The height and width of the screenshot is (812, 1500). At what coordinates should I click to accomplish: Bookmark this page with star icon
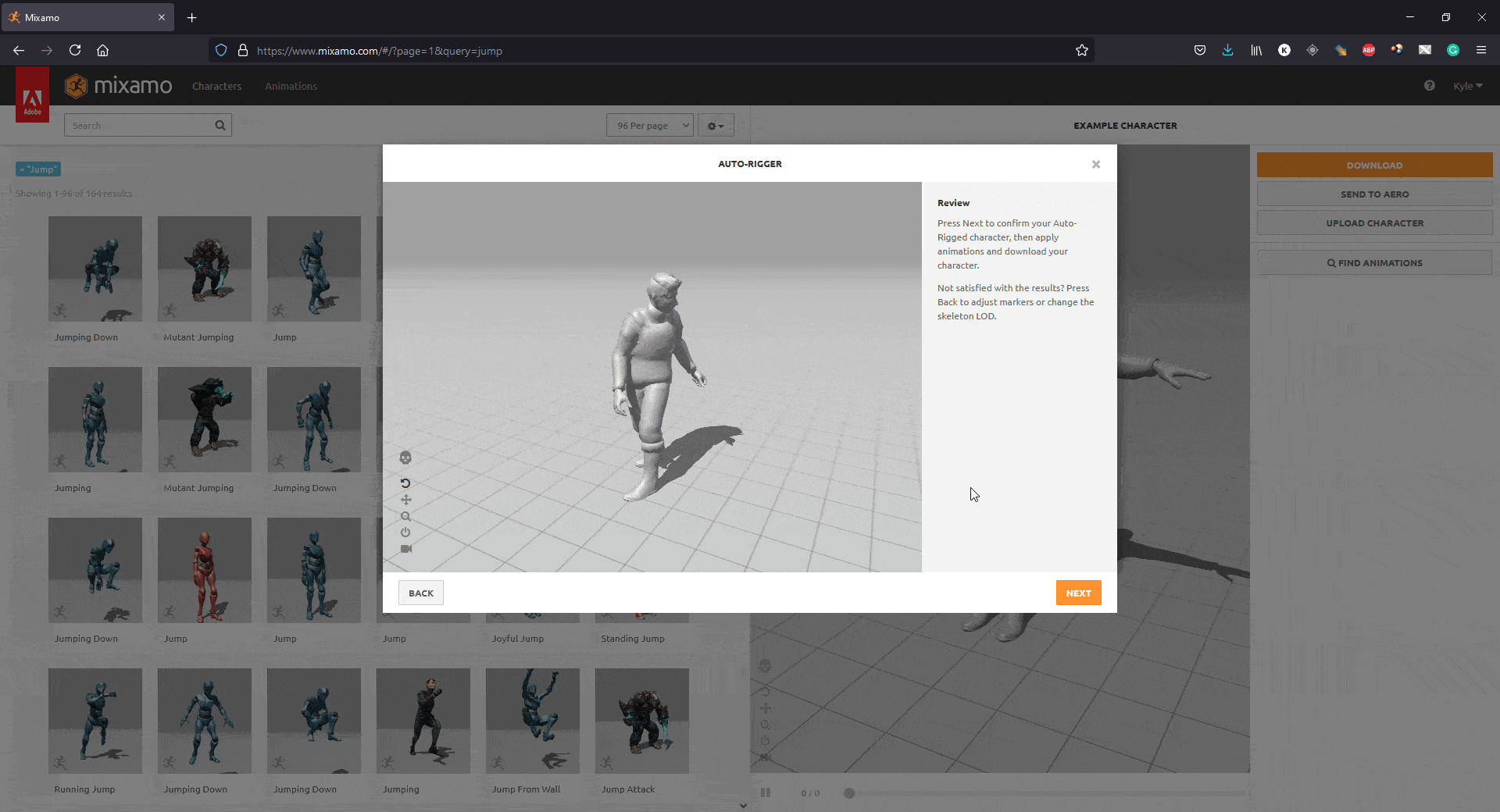coord(1081,50)
